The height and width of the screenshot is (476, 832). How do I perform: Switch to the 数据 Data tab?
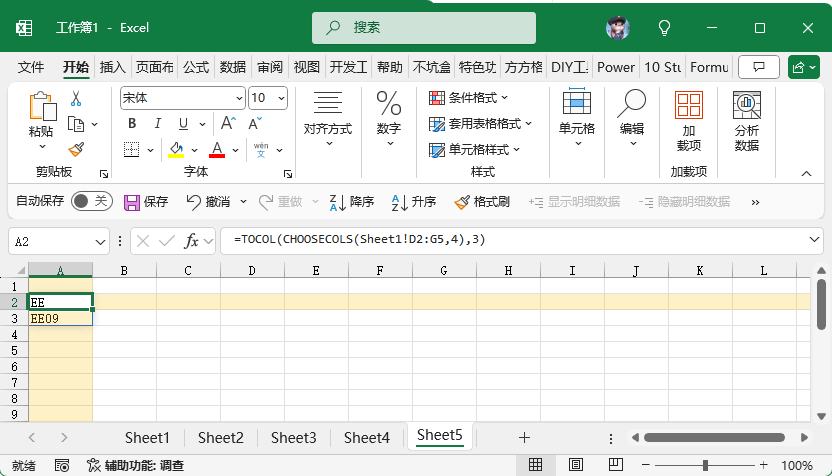[233, 67]
